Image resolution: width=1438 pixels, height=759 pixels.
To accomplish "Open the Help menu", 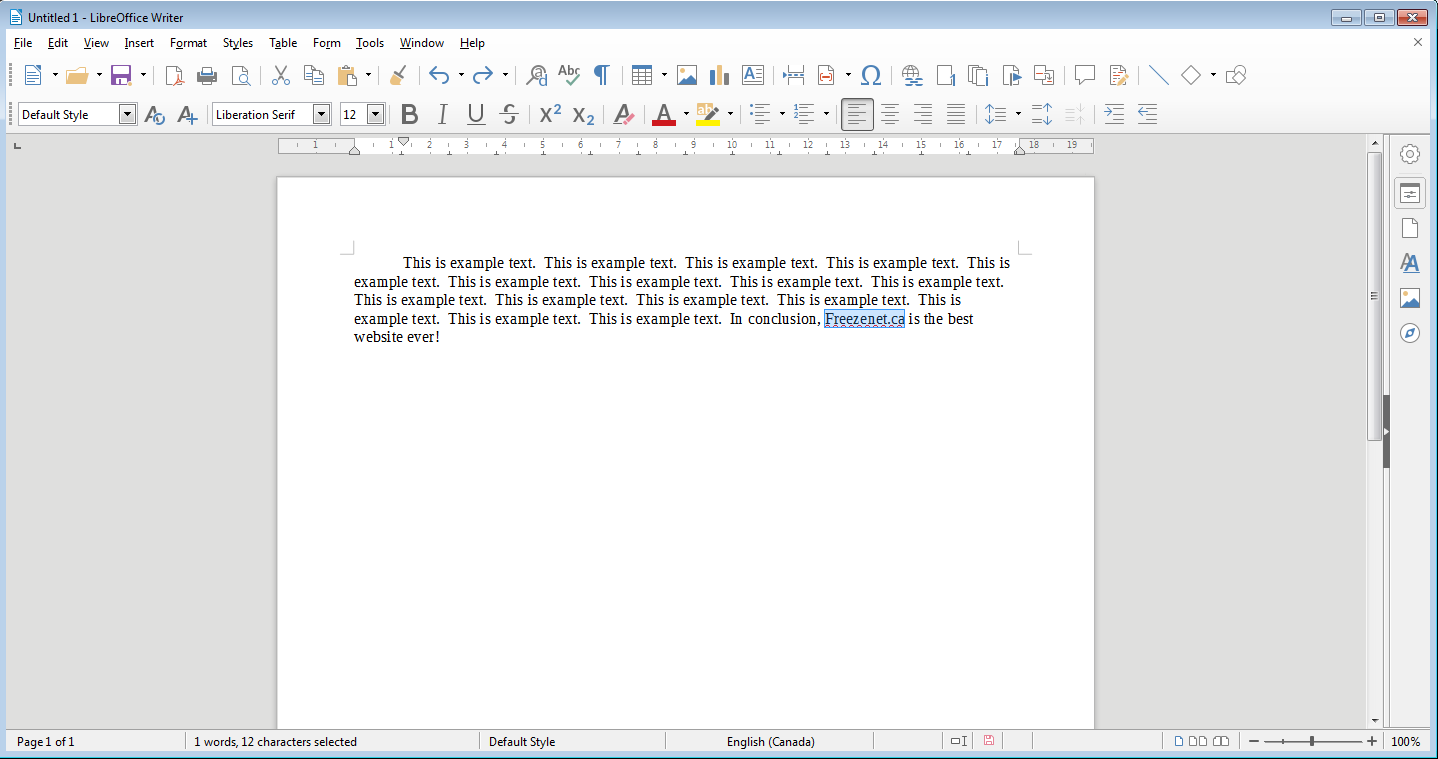I will 472,43.
